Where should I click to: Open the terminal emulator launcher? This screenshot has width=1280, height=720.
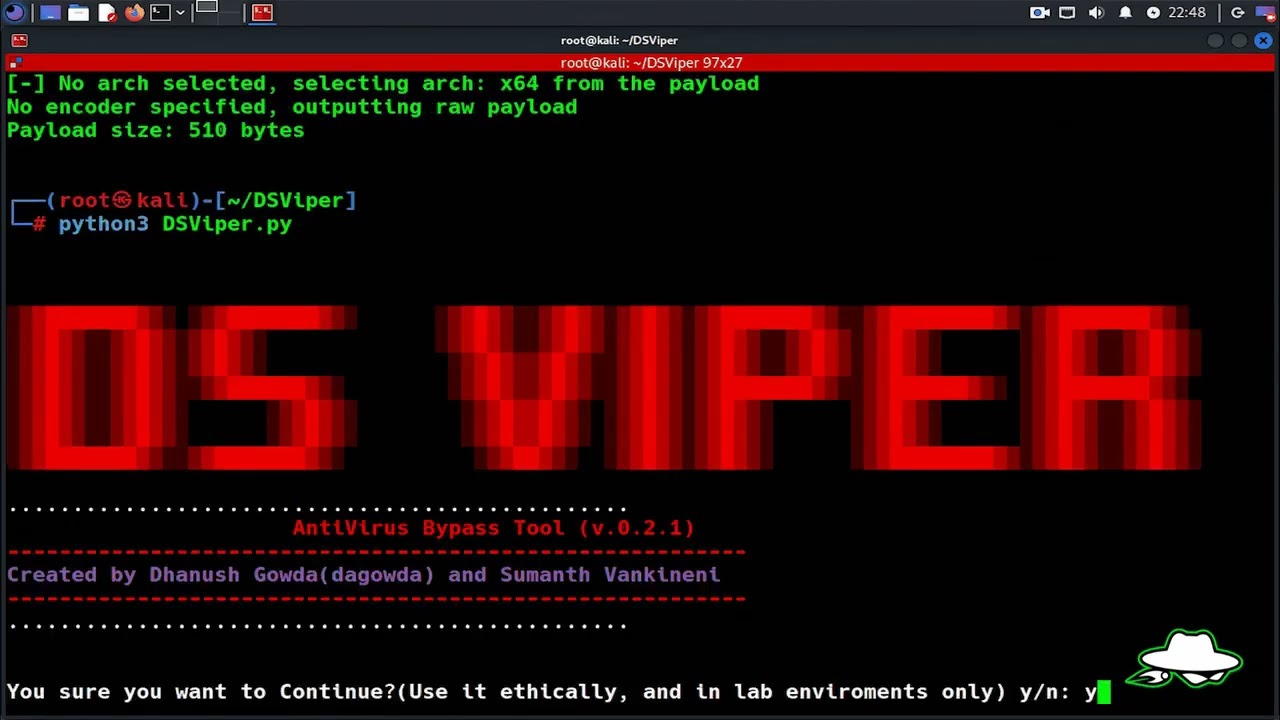[x=160, y=13]
